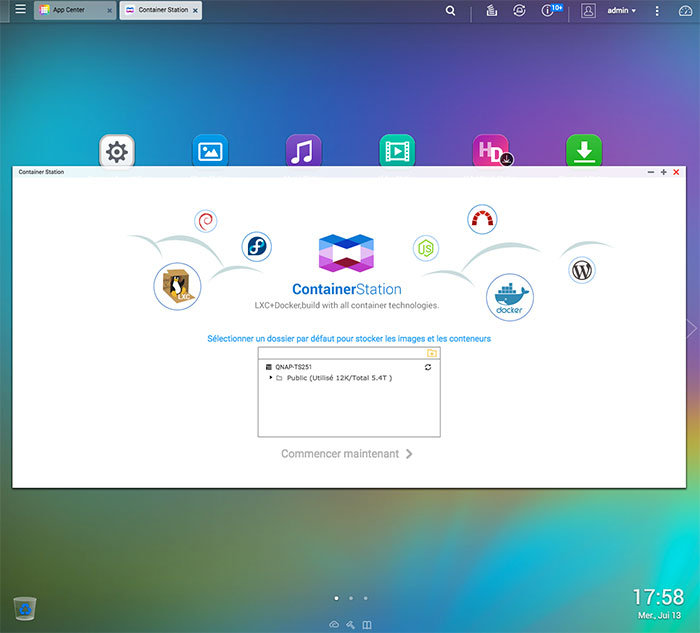Close the Container Station window

pos(676,172)
